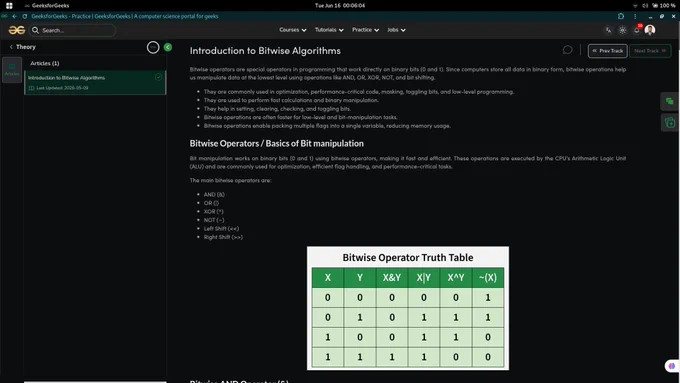680x383 pixels.
Task: Click the 'Left Shift (<<)' list item
Action: point(221,229)
